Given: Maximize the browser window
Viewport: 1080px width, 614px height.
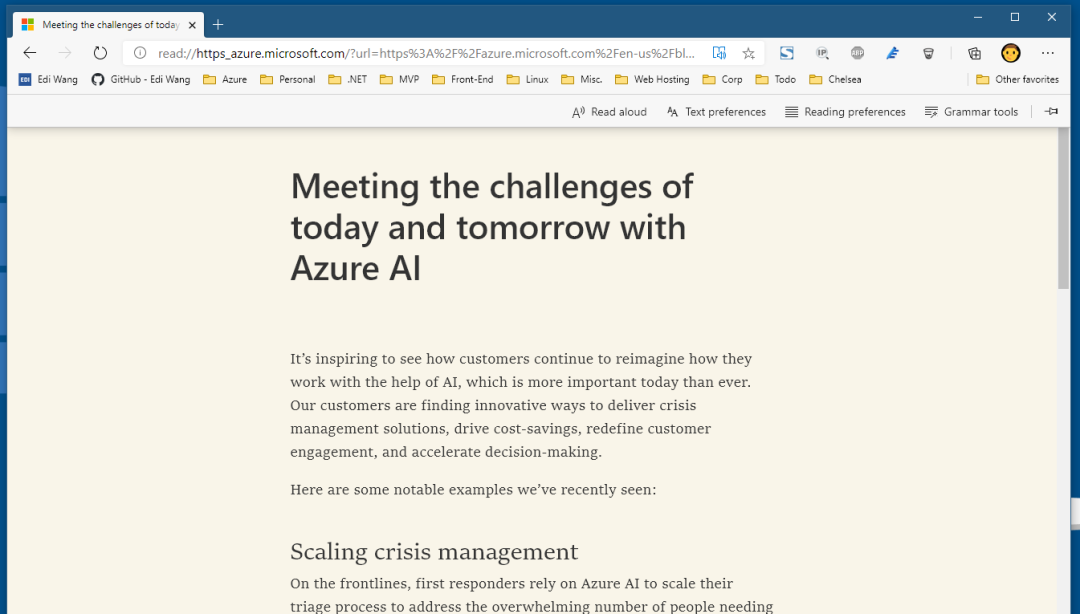Looking at the screenshot, I should click(1015, 17).
